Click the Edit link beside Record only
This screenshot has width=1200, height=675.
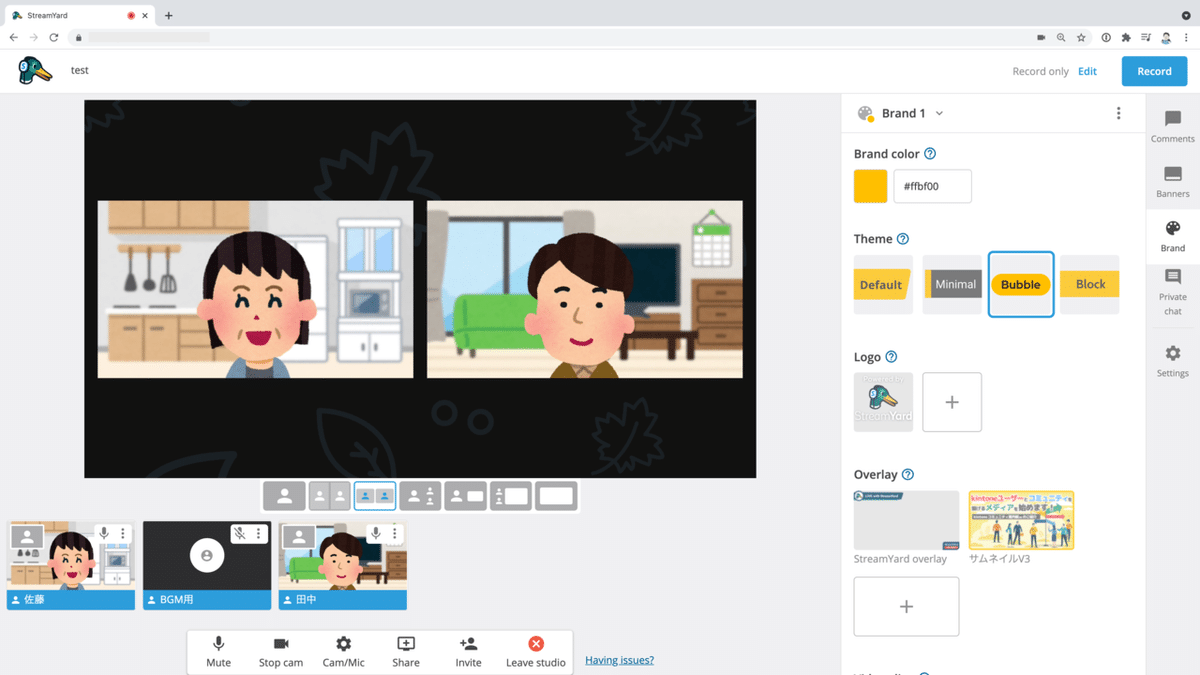point(1087,71)
